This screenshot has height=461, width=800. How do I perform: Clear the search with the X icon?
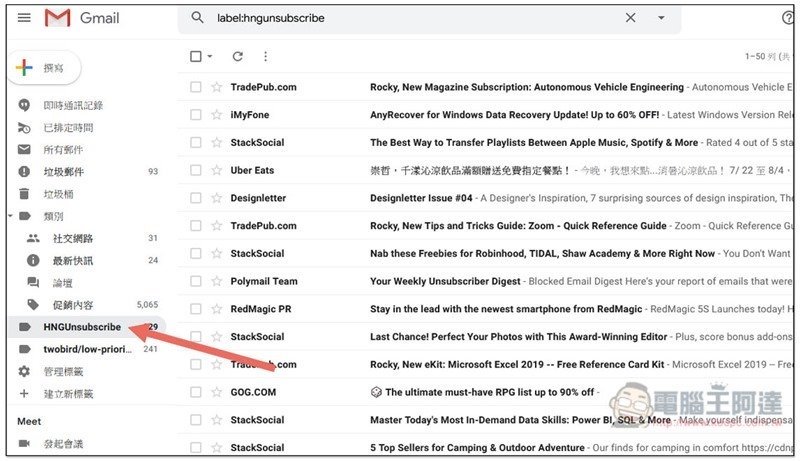point(630,18)
